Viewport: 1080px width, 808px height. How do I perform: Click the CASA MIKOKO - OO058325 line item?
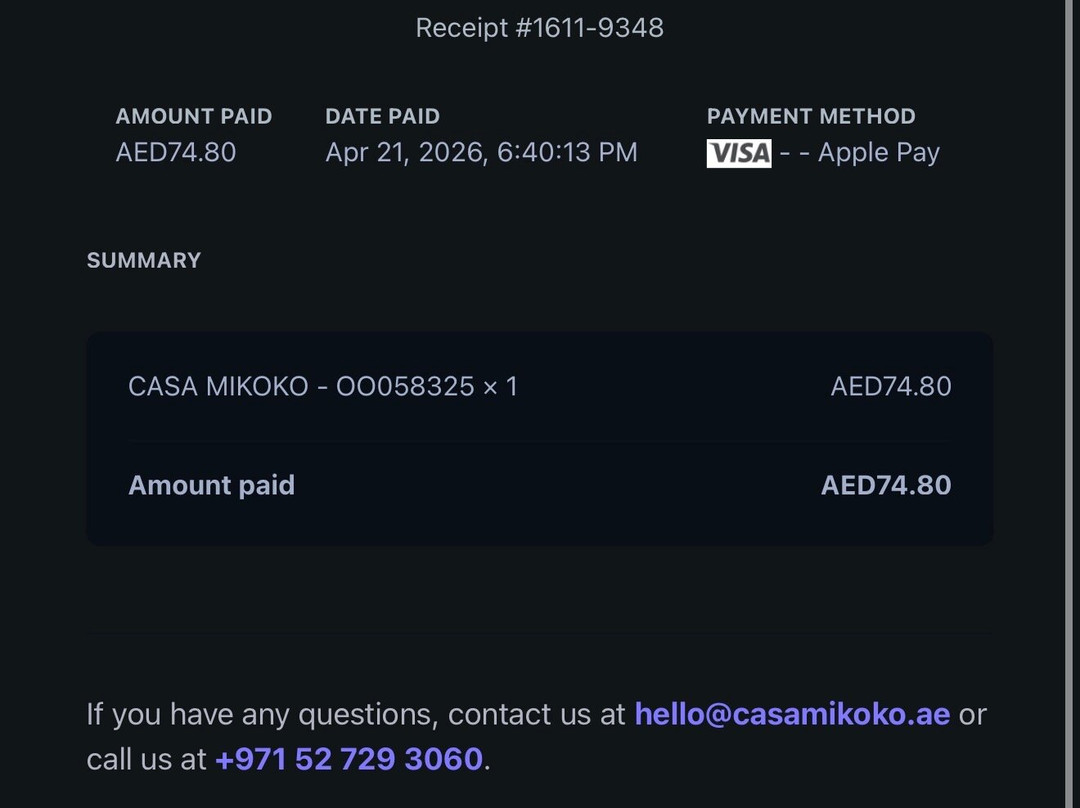tap(323, 386)
